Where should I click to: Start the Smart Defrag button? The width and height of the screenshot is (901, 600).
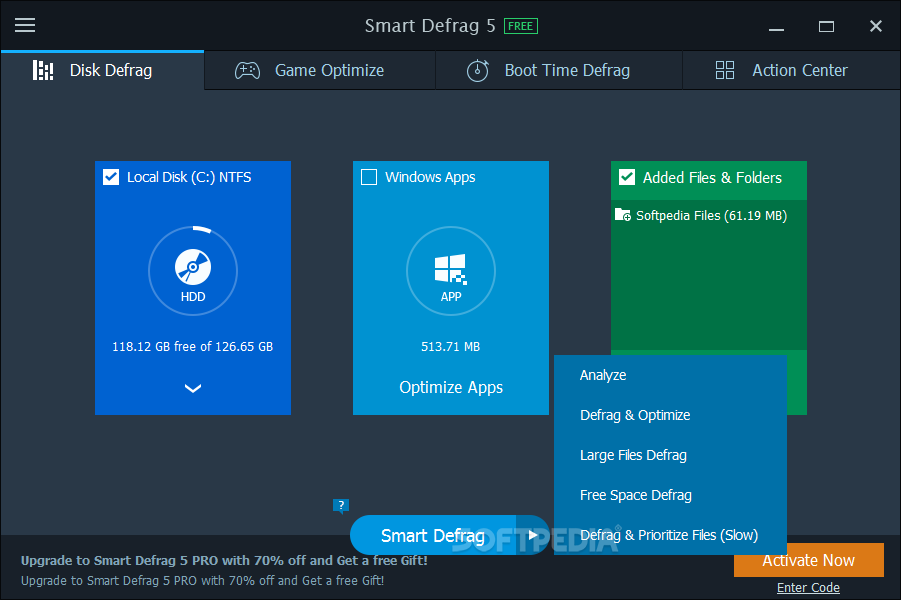coord(433,535)
